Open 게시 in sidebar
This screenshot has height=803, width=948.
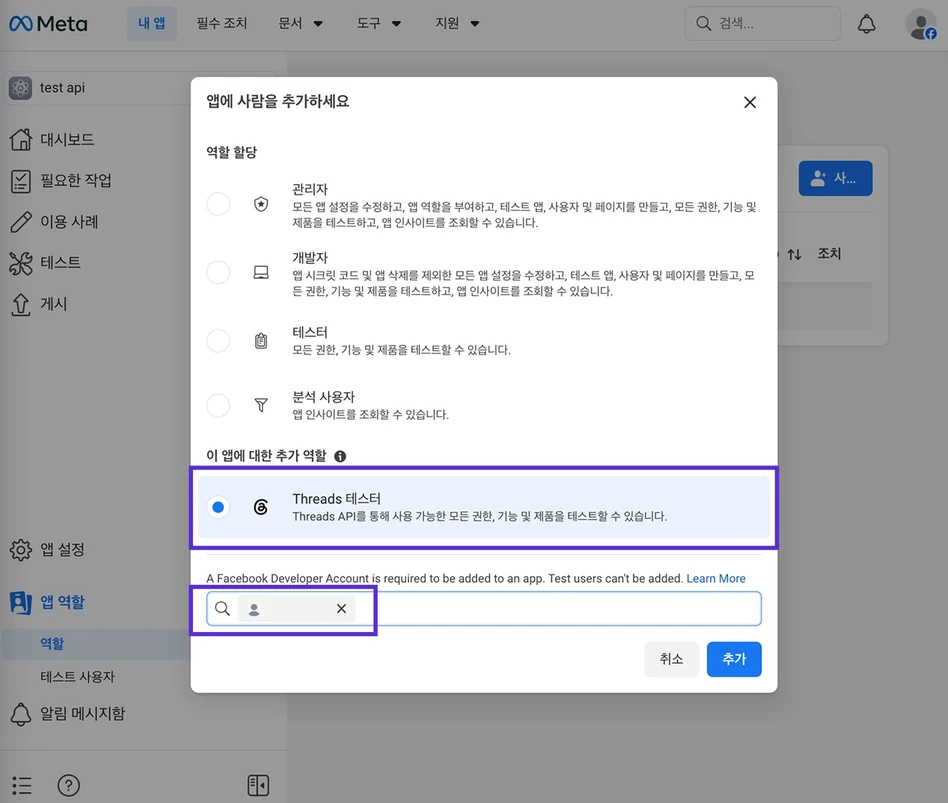[53, 304]
